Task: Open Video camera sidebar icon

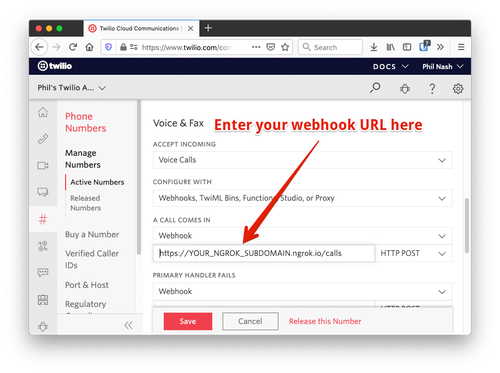Action: coord(43,165)
